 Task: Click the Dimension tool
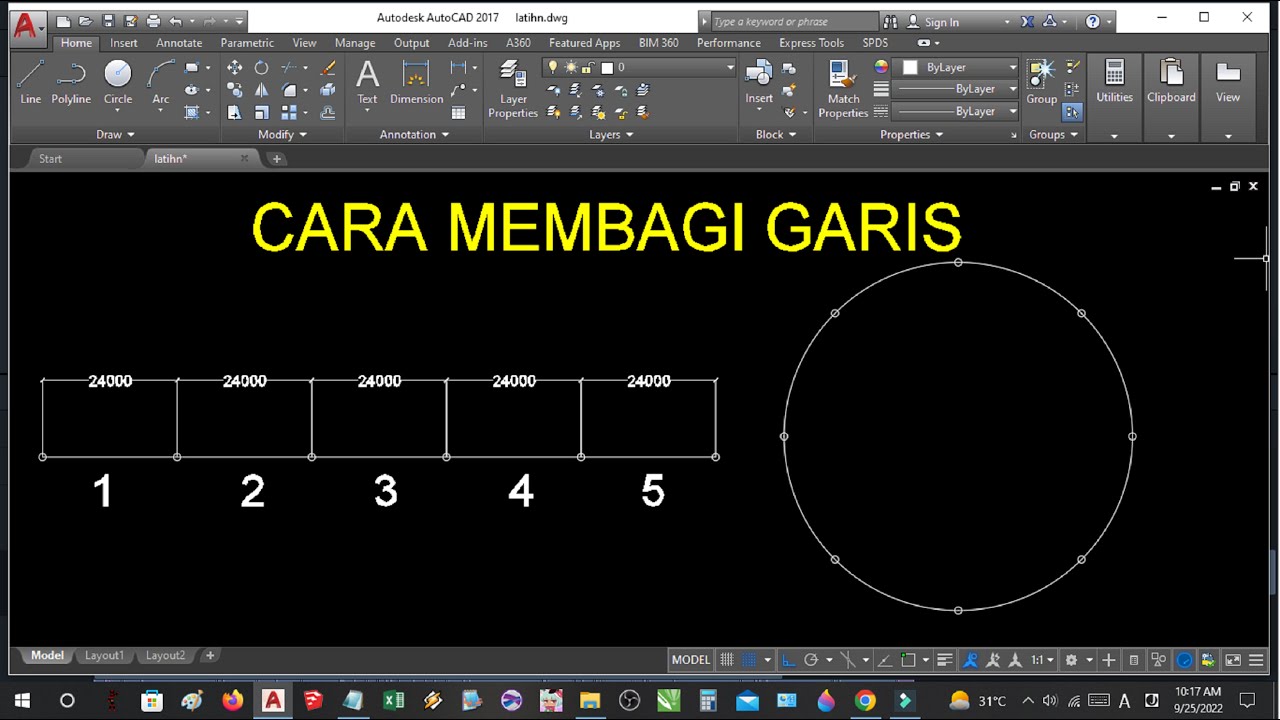(416, 82)
